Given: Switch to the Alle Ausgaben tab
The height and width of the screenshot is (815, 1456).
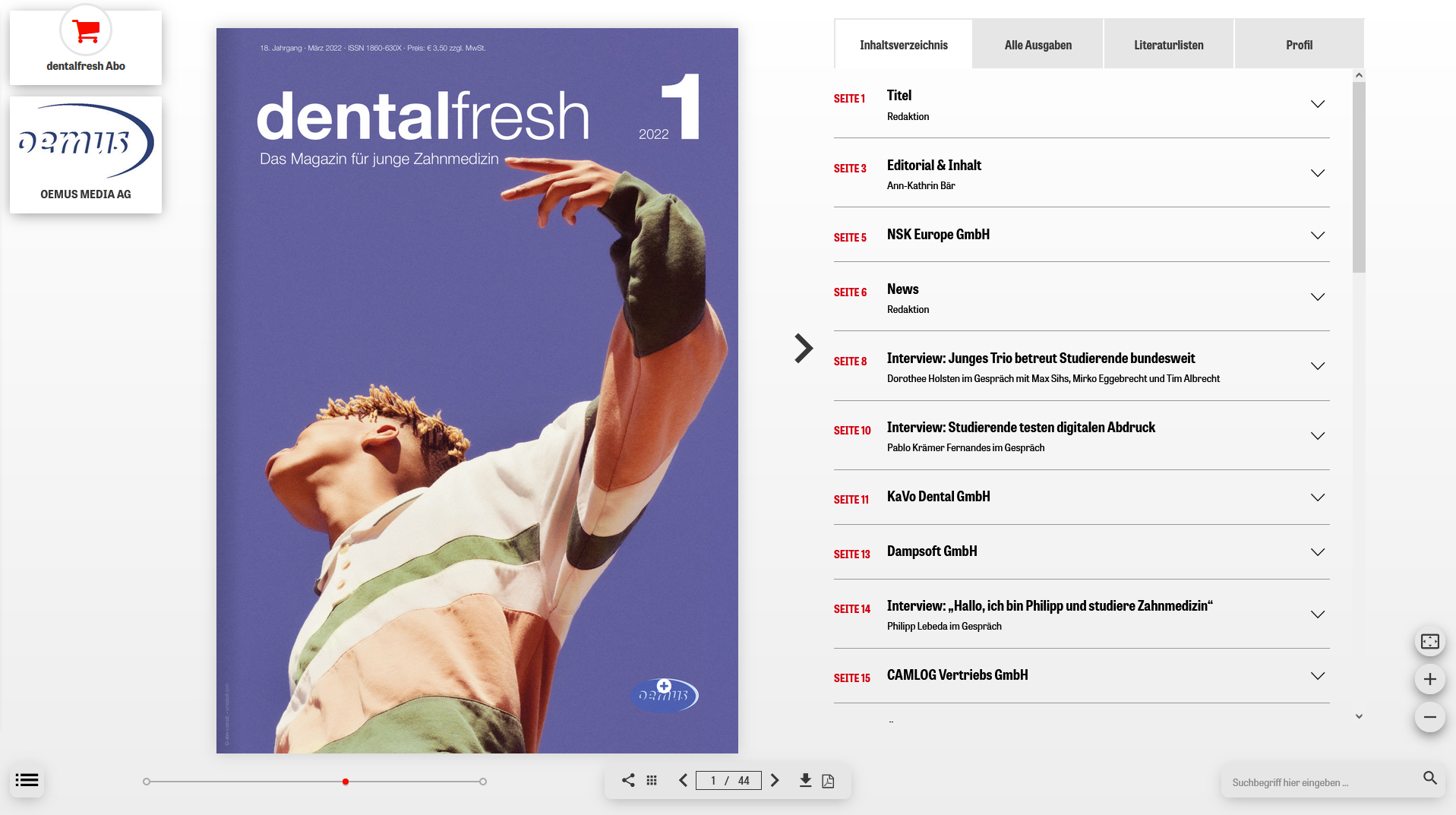Looking at the screenshot, I should pos(1038,45).
